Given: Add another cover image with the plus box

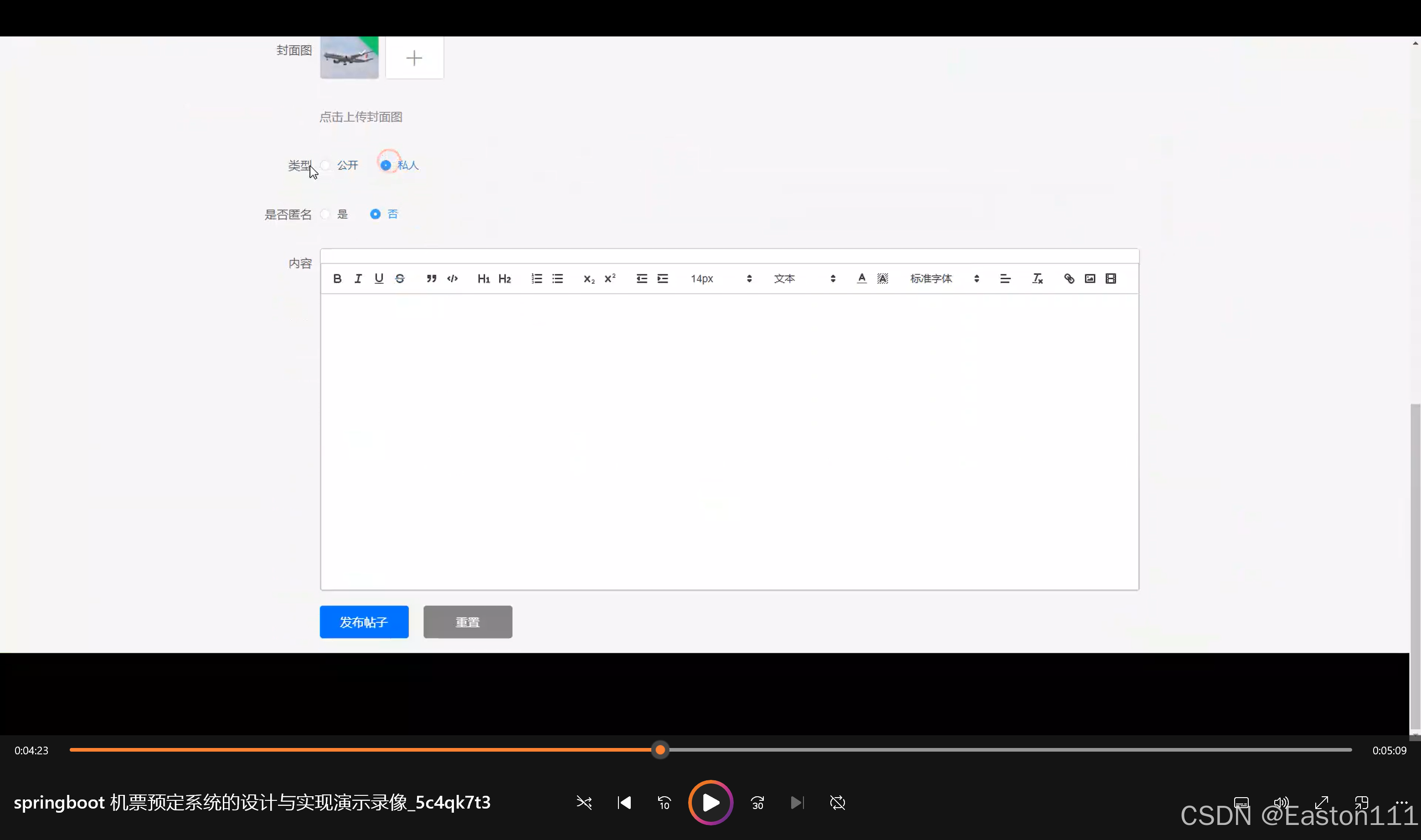Looking at the screenshot, I should coord(414,57).
